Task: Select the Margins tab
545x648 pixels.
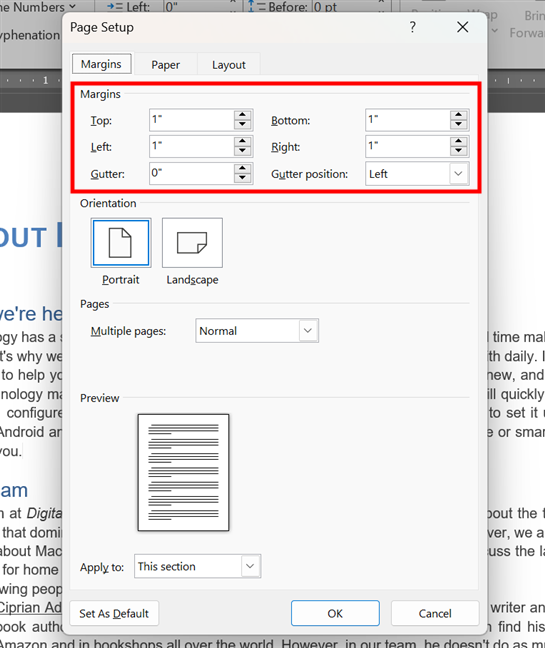Action: point(101,64)
